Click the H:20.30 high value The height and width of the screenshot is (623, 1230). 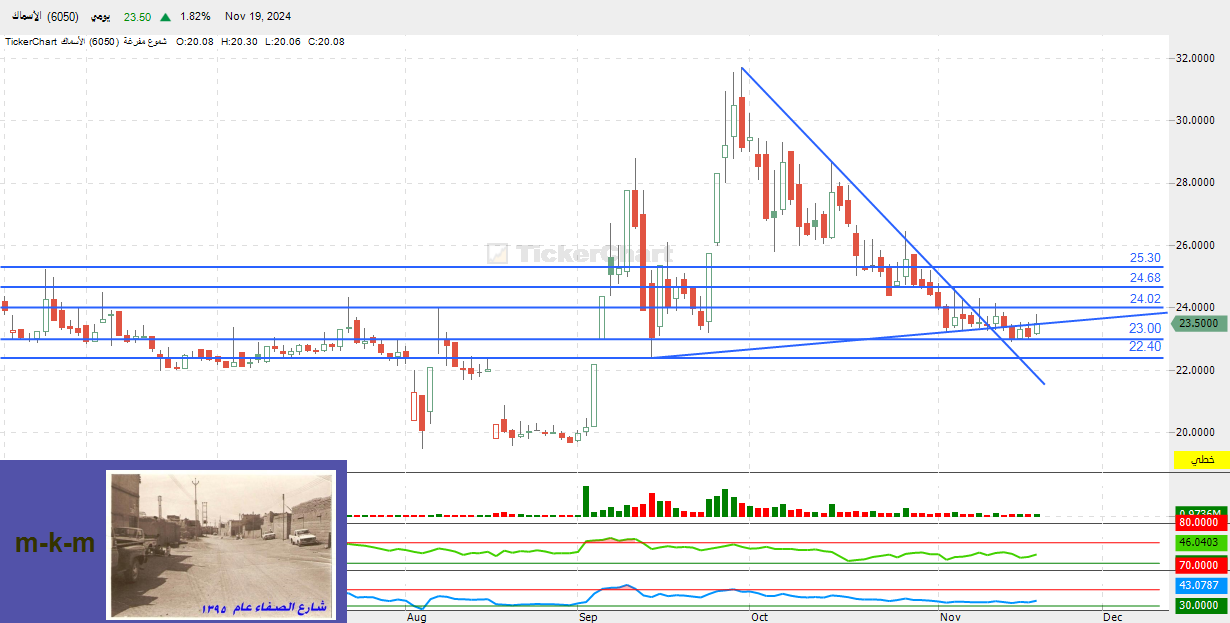(239, 42)
